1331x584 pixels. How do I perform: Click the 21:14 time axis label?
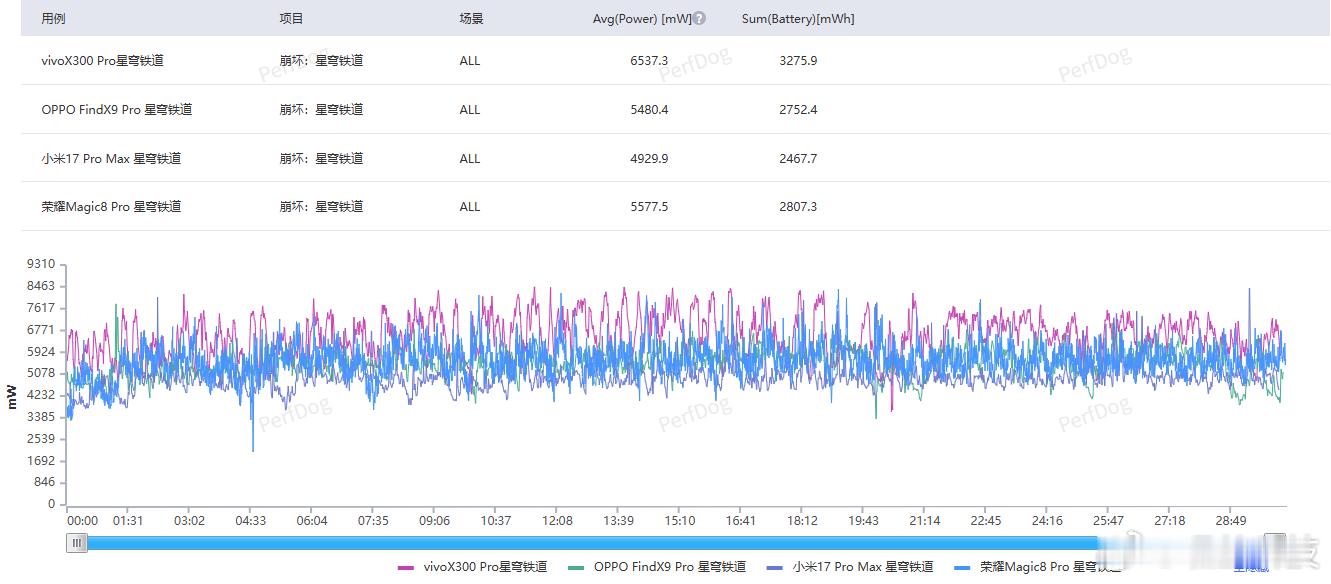point(925,521)
